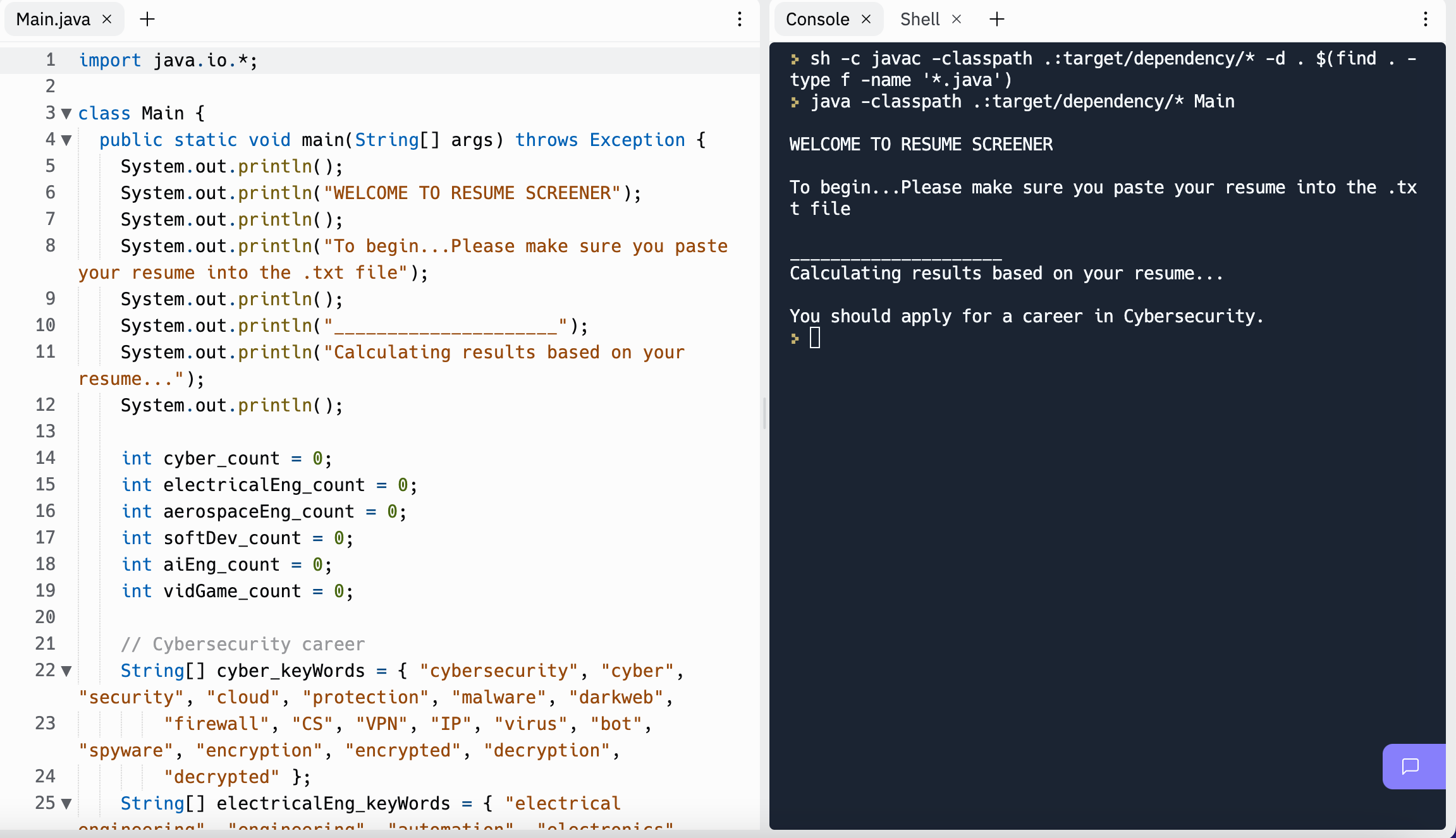
Task: Close the Shell tab
Action: 957,19
